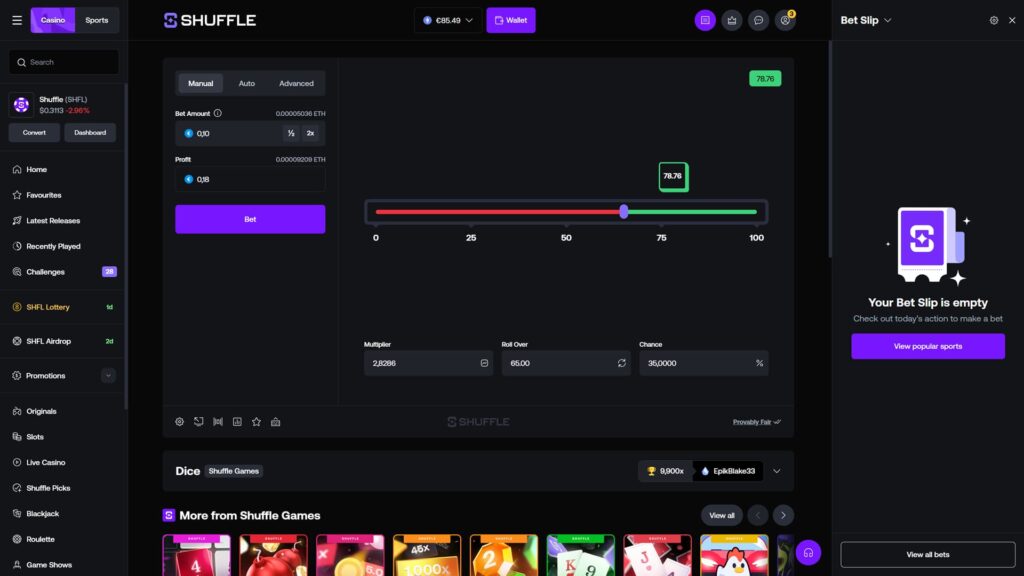Toggle Roll Over/Under swap icon
This screenshot has height=576, width=1024.
pyautogui.click(x=622, y=363)
